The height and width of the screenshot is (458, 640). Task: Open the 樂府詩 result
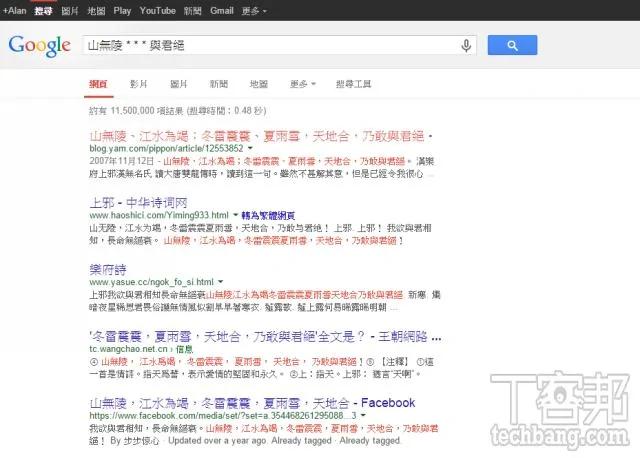click(108, 269)
